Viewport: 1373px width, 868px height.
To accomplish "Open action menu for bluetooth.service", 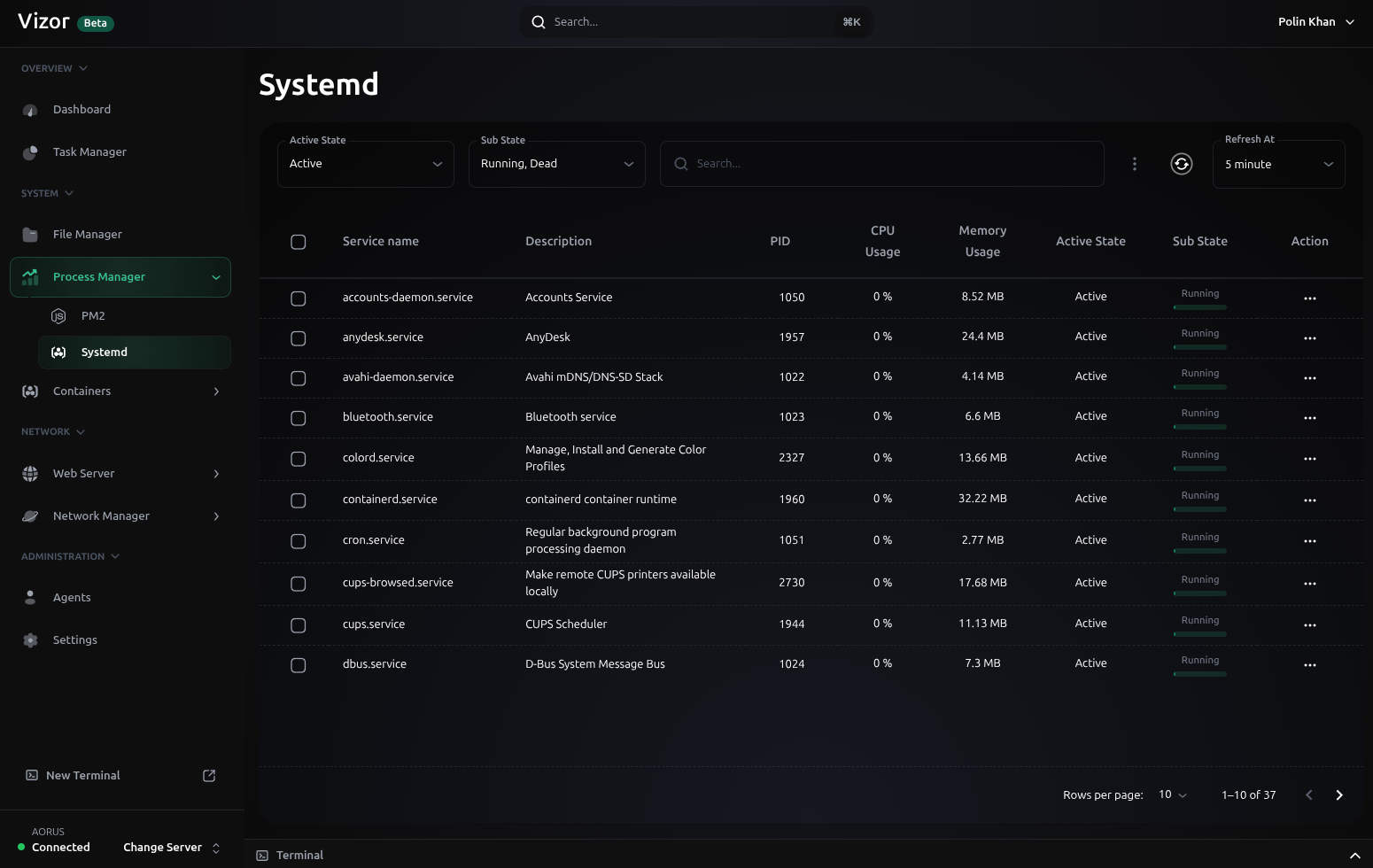I will pos(1310,418).
